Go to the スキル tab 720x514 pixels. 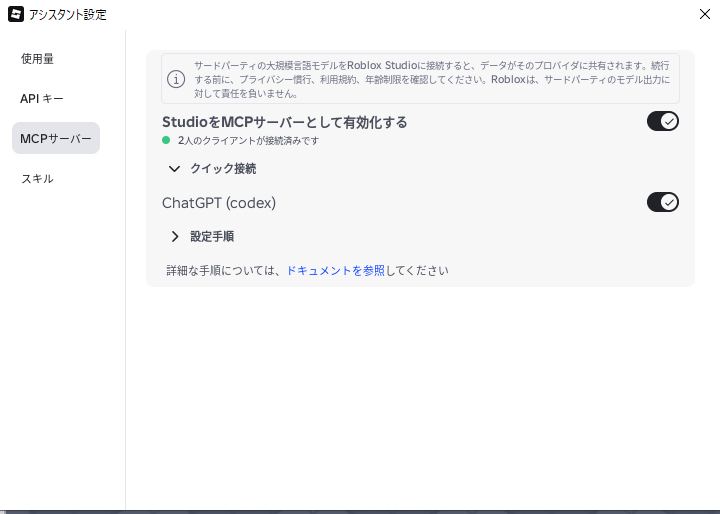coord(37,178)
